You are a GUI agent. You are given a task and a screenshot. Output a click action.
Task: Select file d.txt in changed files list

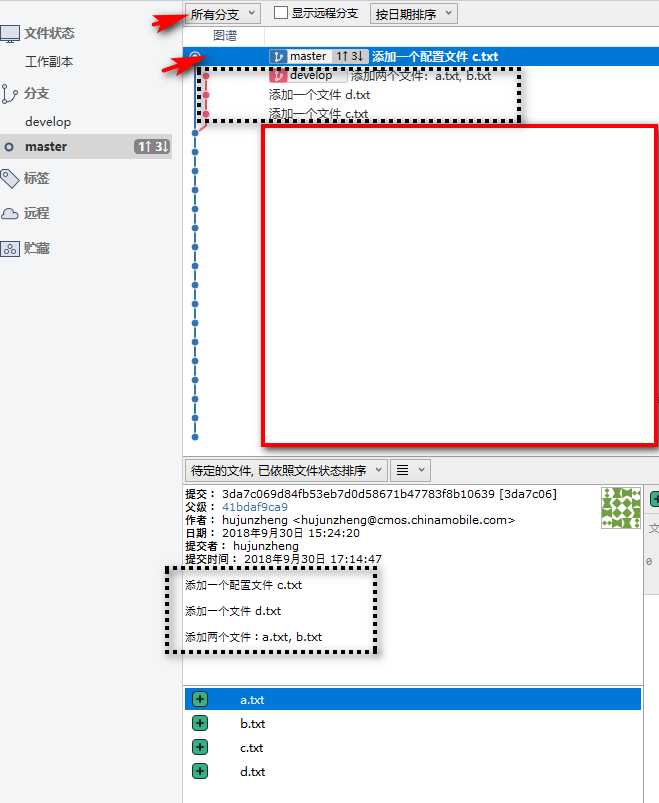[x=413, y=772]
